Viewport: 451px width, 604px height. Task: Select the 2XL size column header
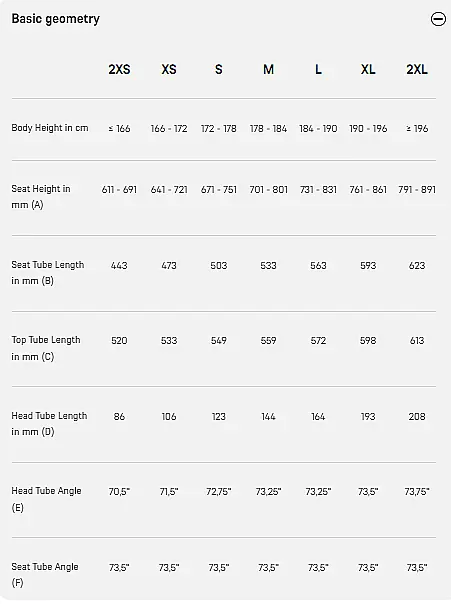[x=417, y=69]
